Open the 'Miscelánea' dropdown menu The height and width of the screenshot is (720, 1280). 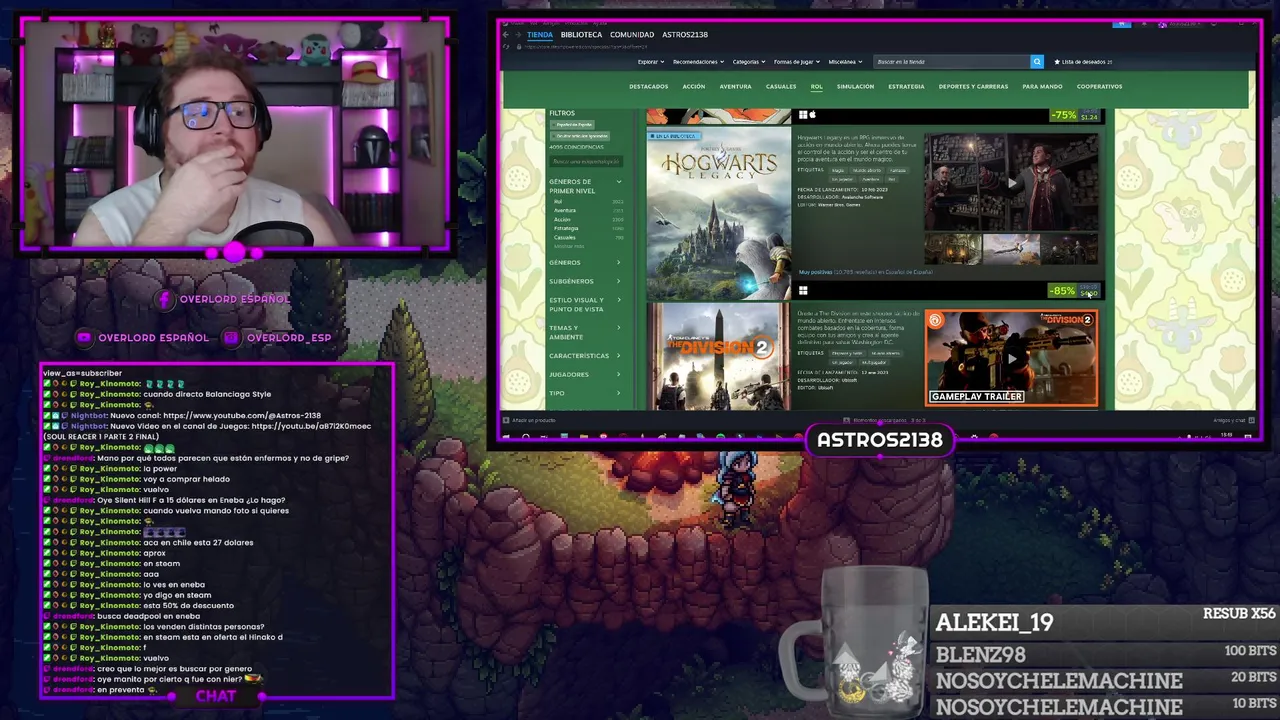pos(845,62)
